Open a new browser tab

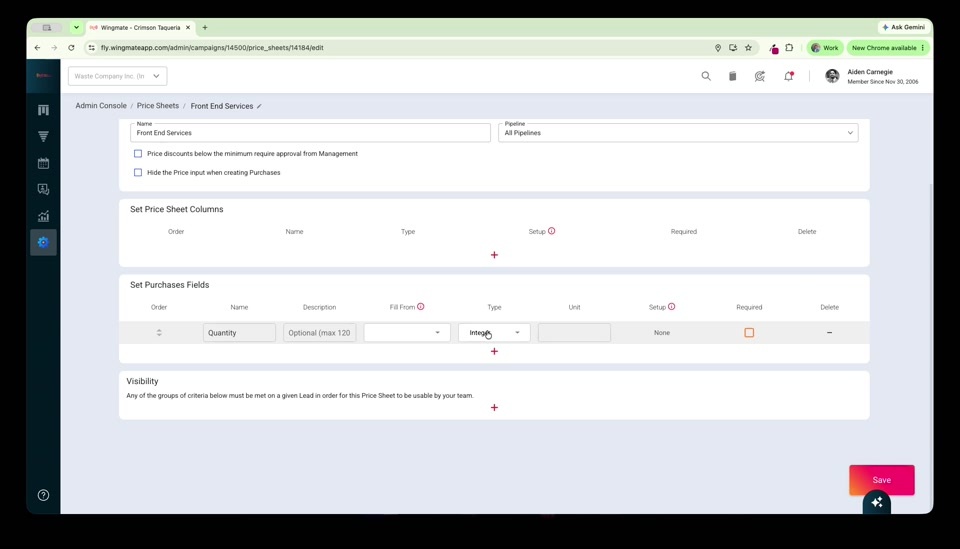click(204, 28)
